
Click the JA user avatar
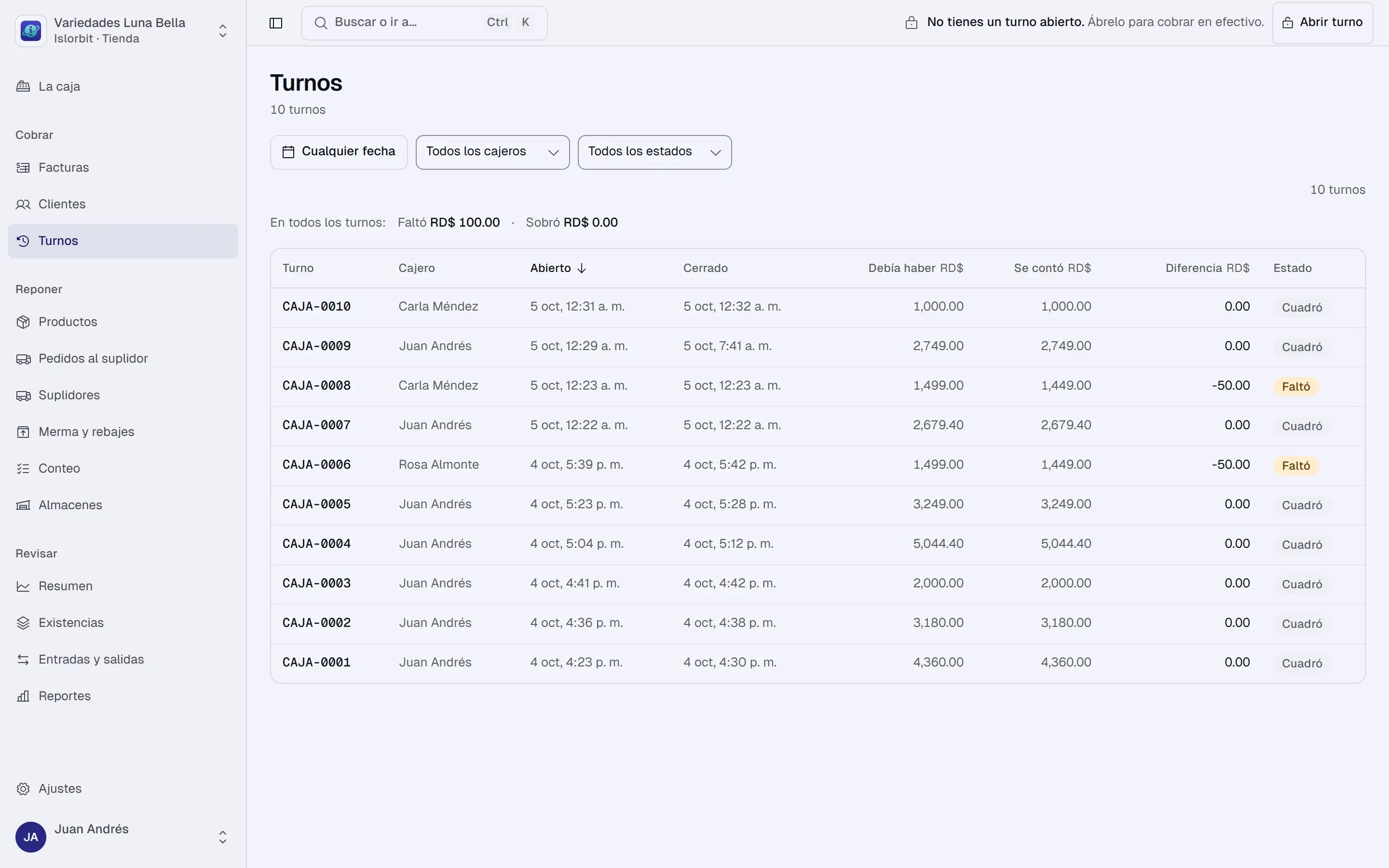(x=30, y=837)
